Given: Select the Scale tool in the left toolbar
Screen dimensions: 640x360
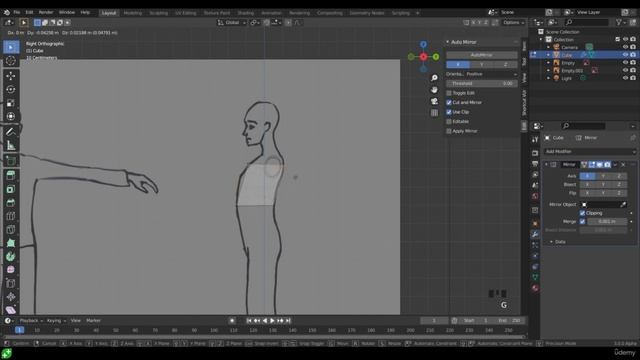Looking at the screenshot, I should [x=11, y=103].
